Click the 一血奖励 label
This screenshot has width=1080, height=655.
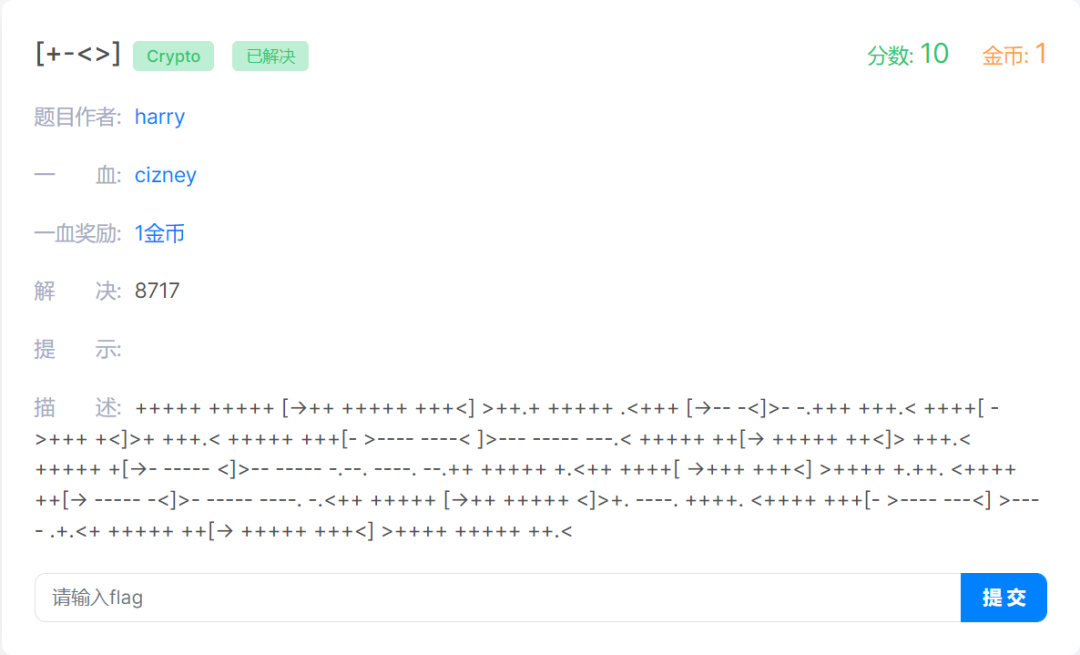point(78,233)
